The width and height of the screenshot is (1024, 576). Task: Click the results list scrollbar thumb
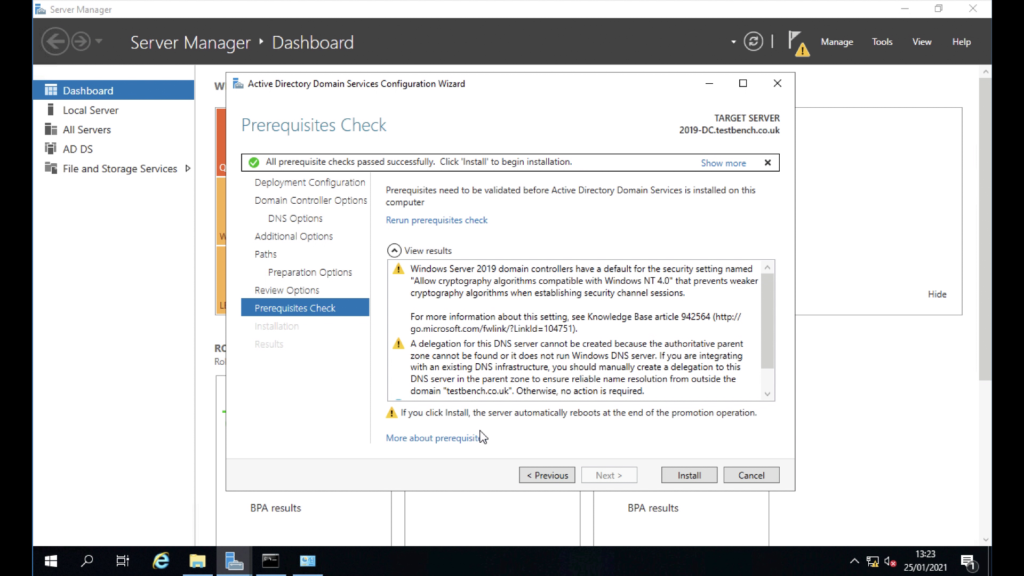point(767,320)
